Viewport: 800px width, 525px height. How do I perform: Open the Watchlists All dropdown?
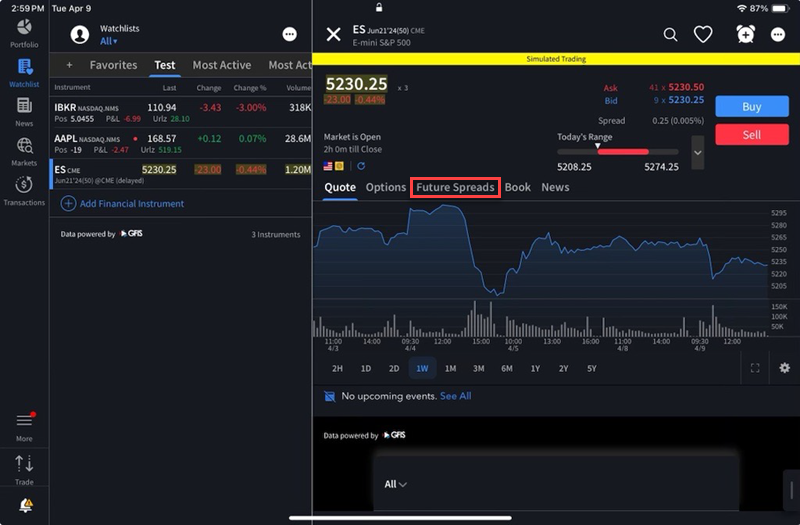[x=108, y=42]
